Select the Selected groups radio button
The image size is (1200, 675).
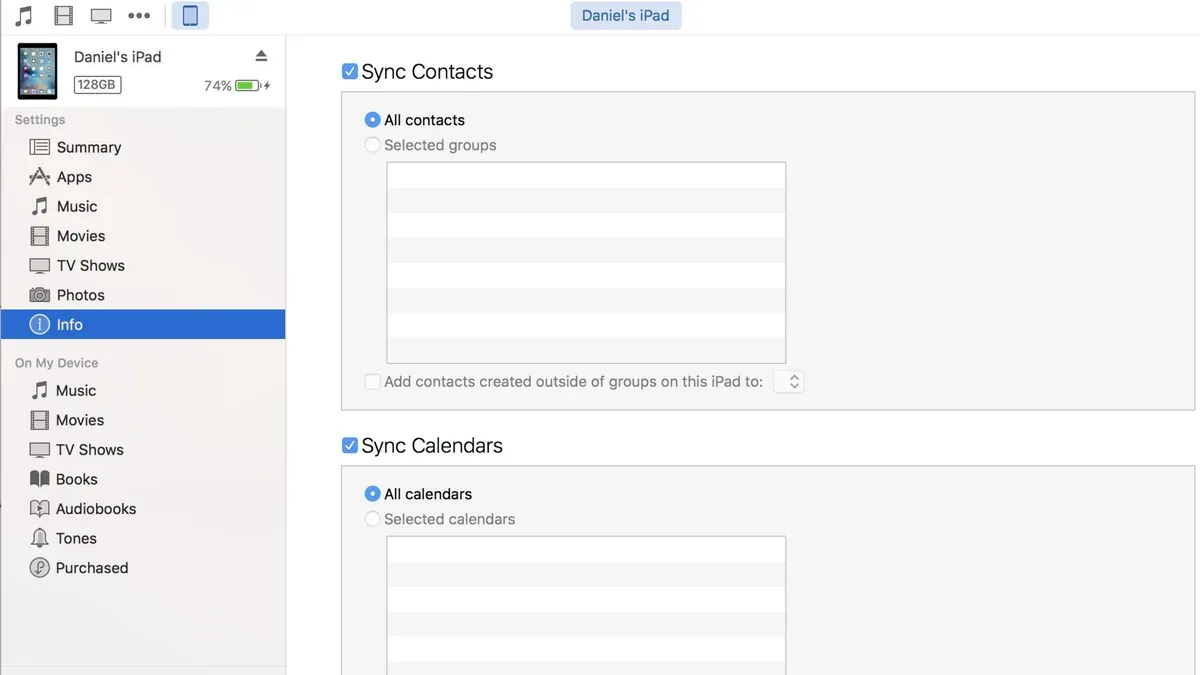[372, 145]
